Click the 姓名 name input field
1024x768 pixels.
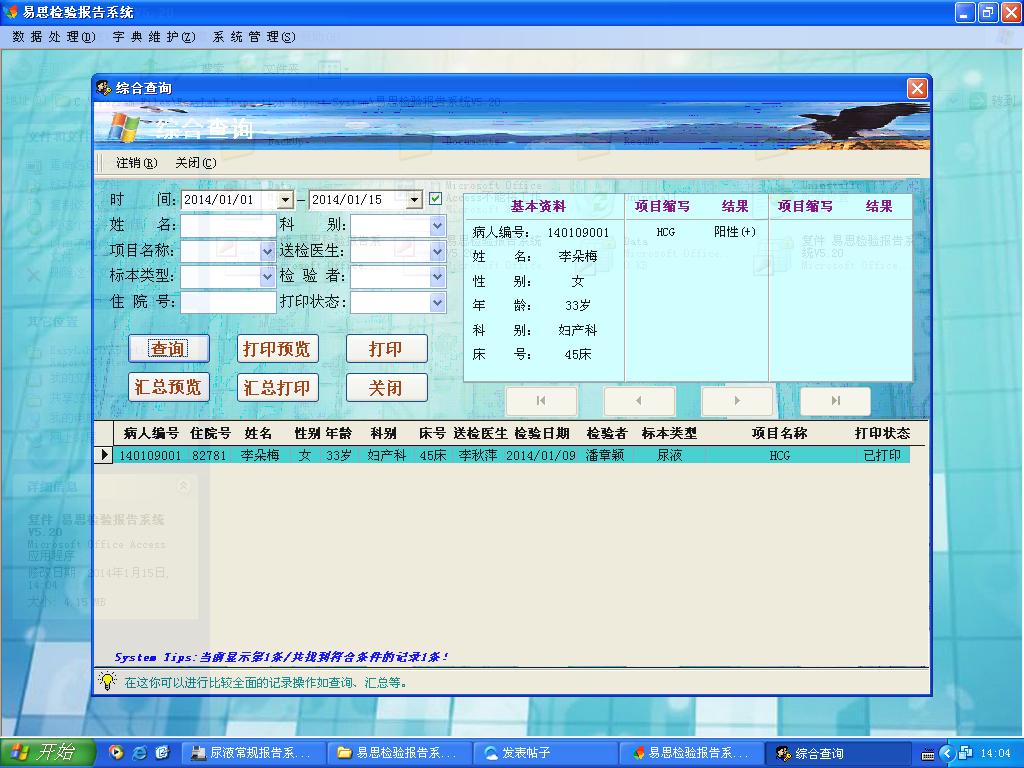(x=228, y=226)
